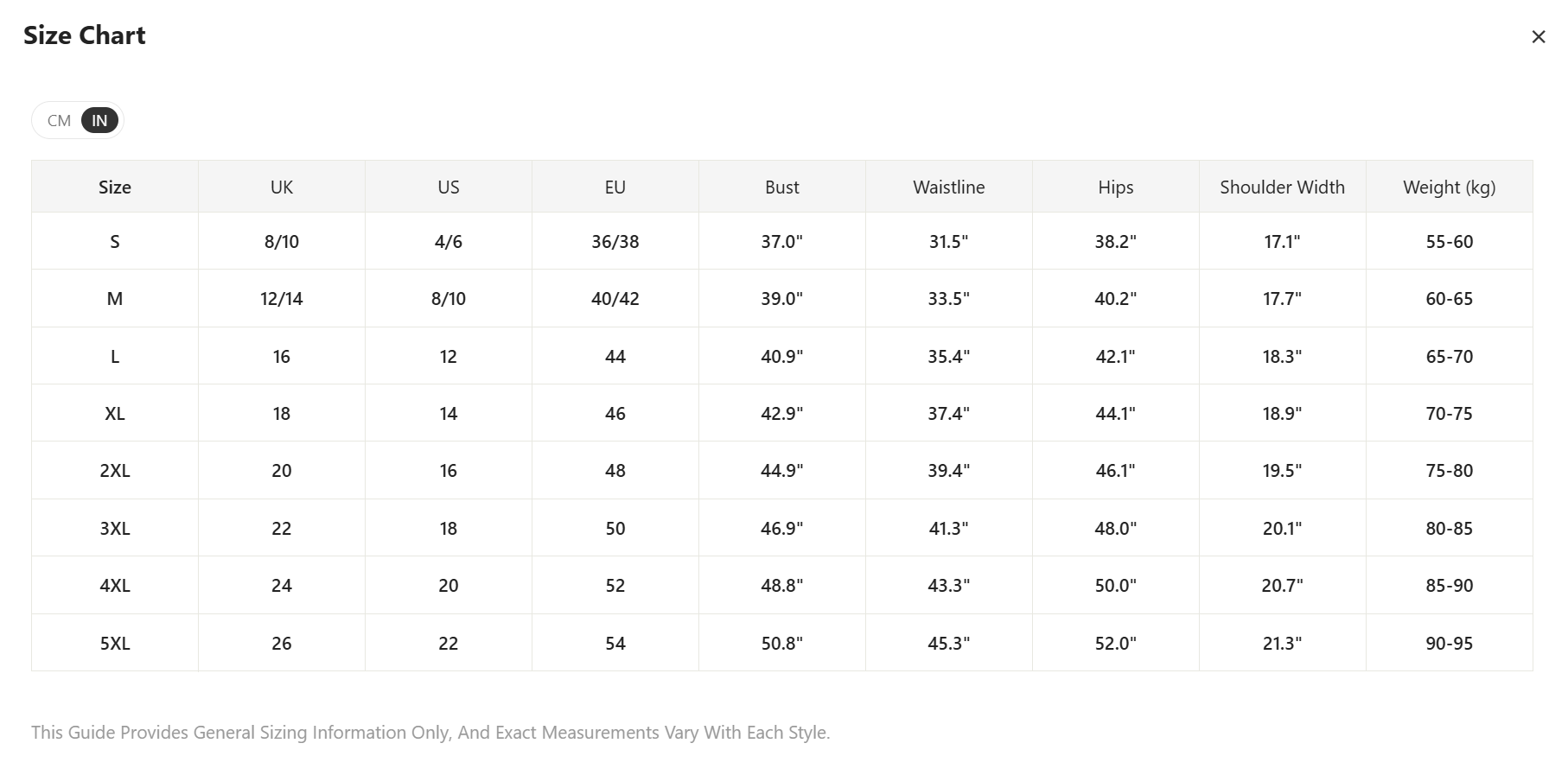Click the Weight (kg) column header
The image size is (1568, 775).
click(1450, 187)
